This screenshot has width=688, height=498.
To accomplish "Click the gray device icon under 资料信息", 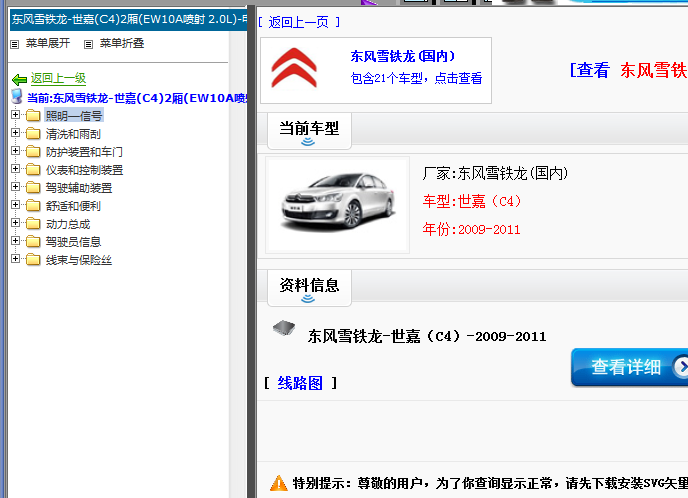I will coord(284,328).
